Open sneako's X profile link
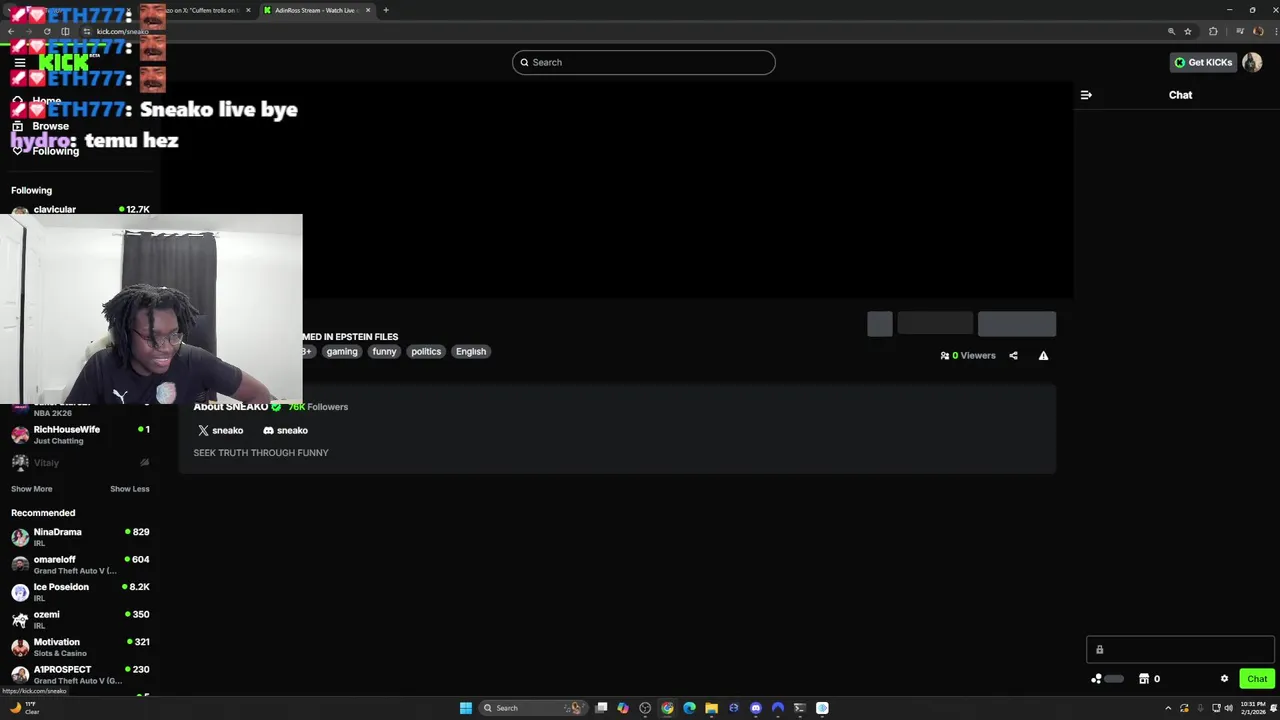Viewport: 1280px width, 720px height. tap(220, 430)
